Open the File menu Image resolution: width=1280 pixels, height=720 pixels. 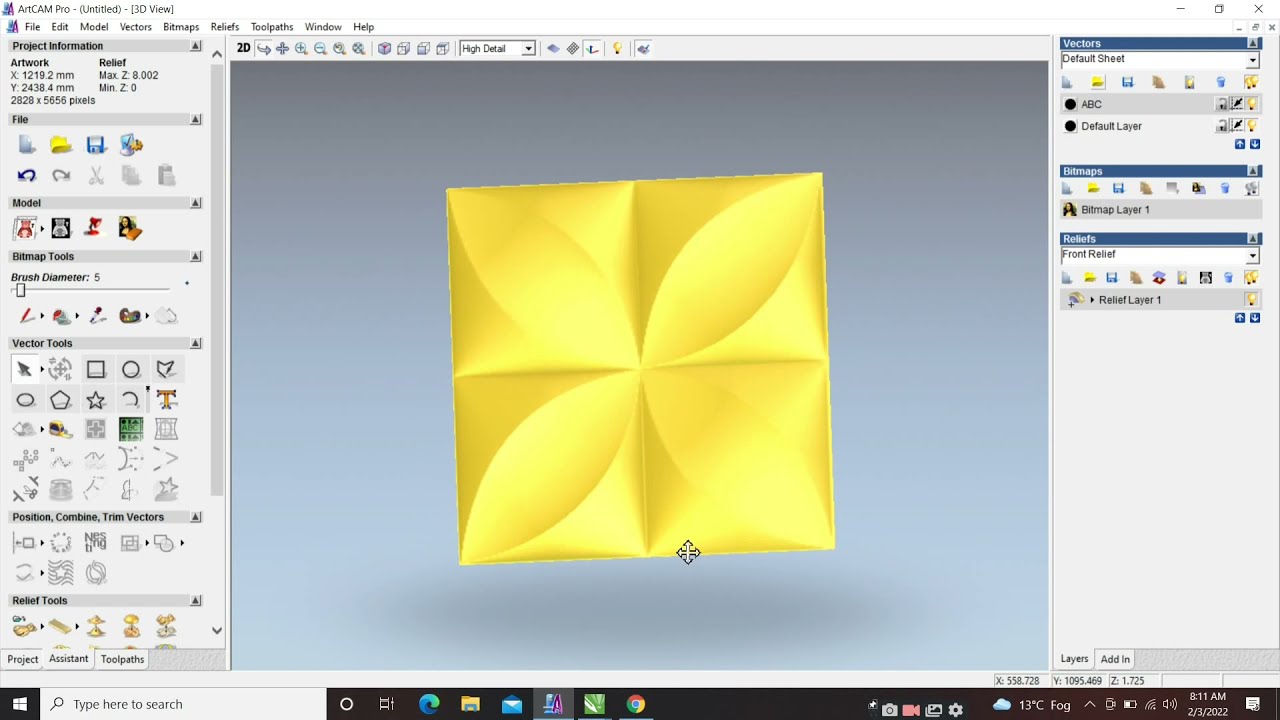pos(32,27)
